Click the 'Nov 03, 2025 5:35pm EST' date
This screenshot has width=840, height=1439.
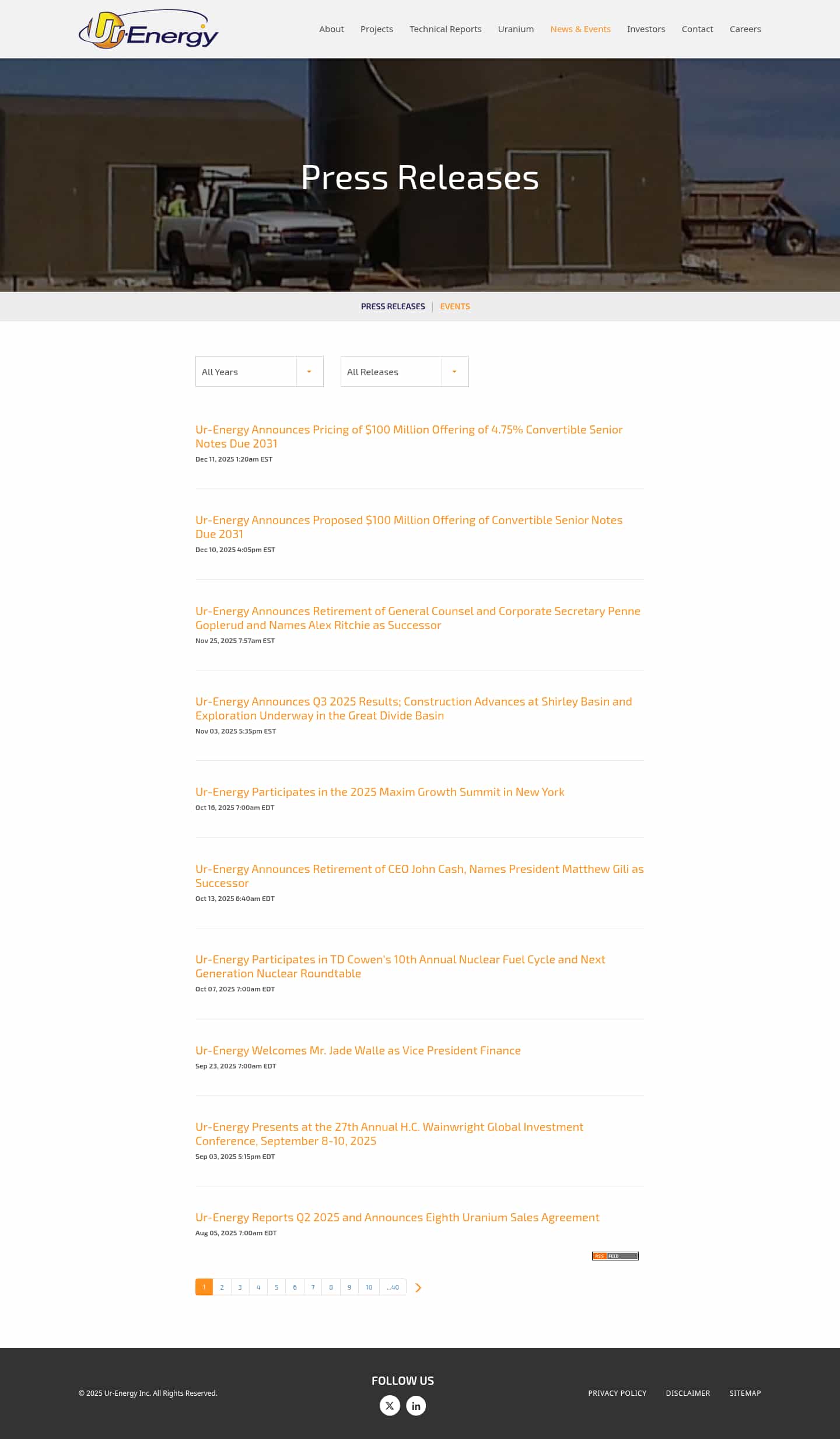point(236,731)
